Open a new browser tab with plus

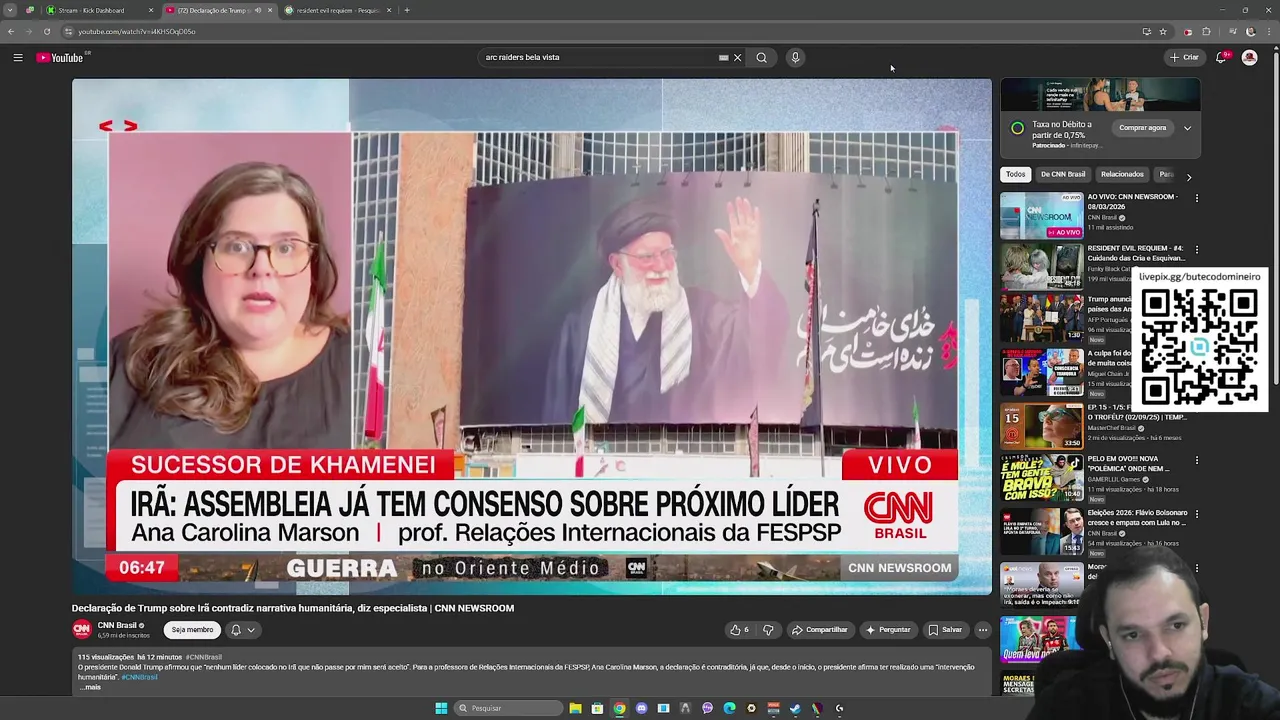pos(407,10)
